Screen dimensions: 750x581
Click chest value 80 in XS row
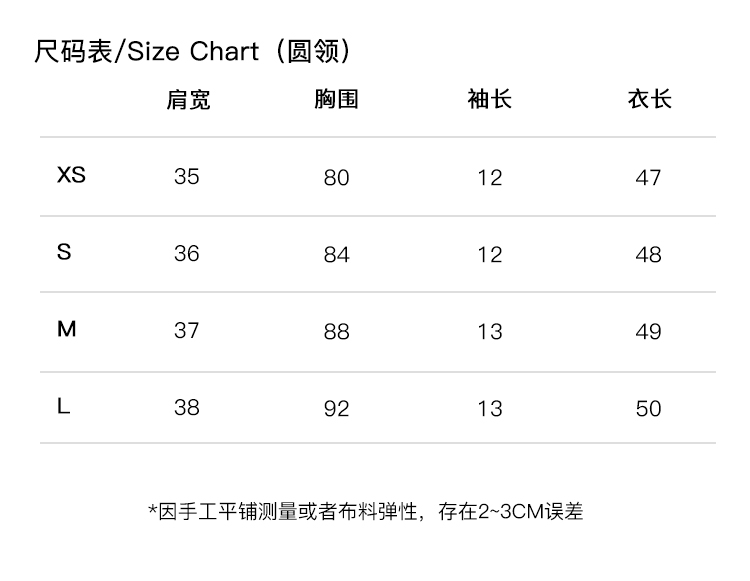tap(337, 177)
